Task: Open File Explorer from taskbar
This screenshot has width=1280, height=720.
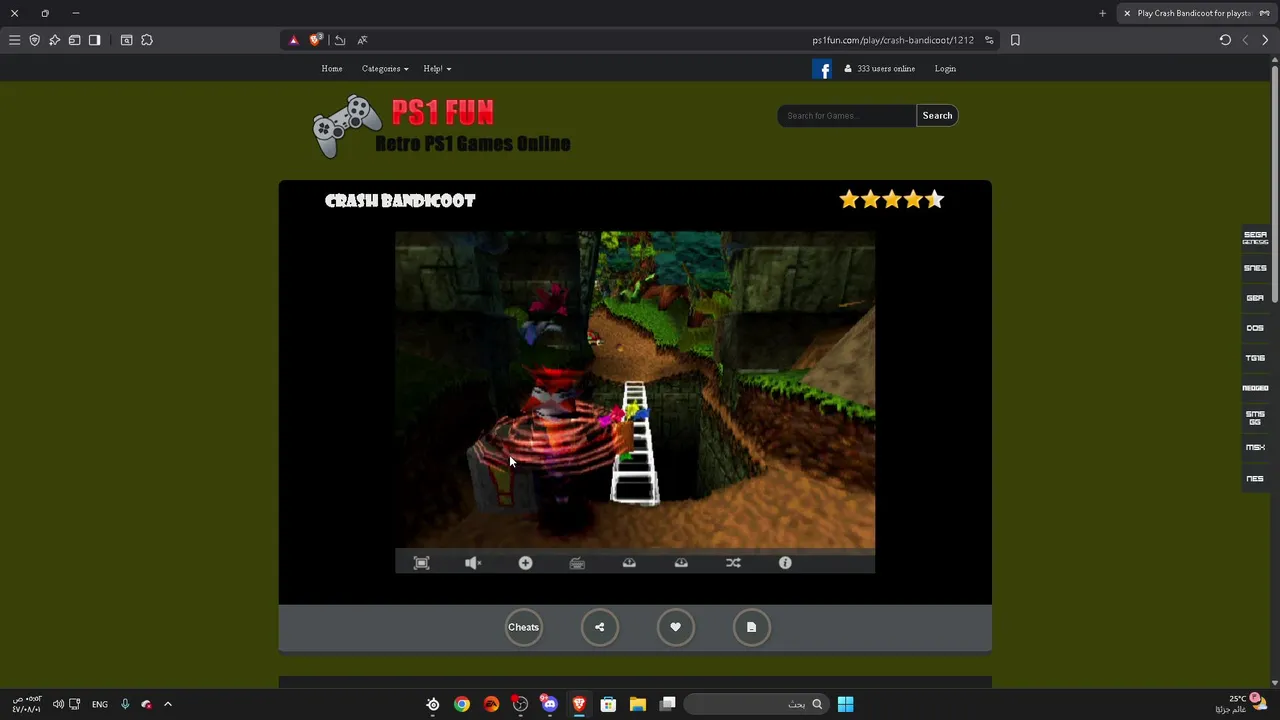Action: tap(637, 704)
